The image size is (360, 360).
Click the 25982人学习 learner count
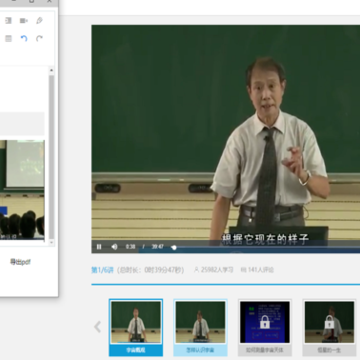[x=214, y=270]
